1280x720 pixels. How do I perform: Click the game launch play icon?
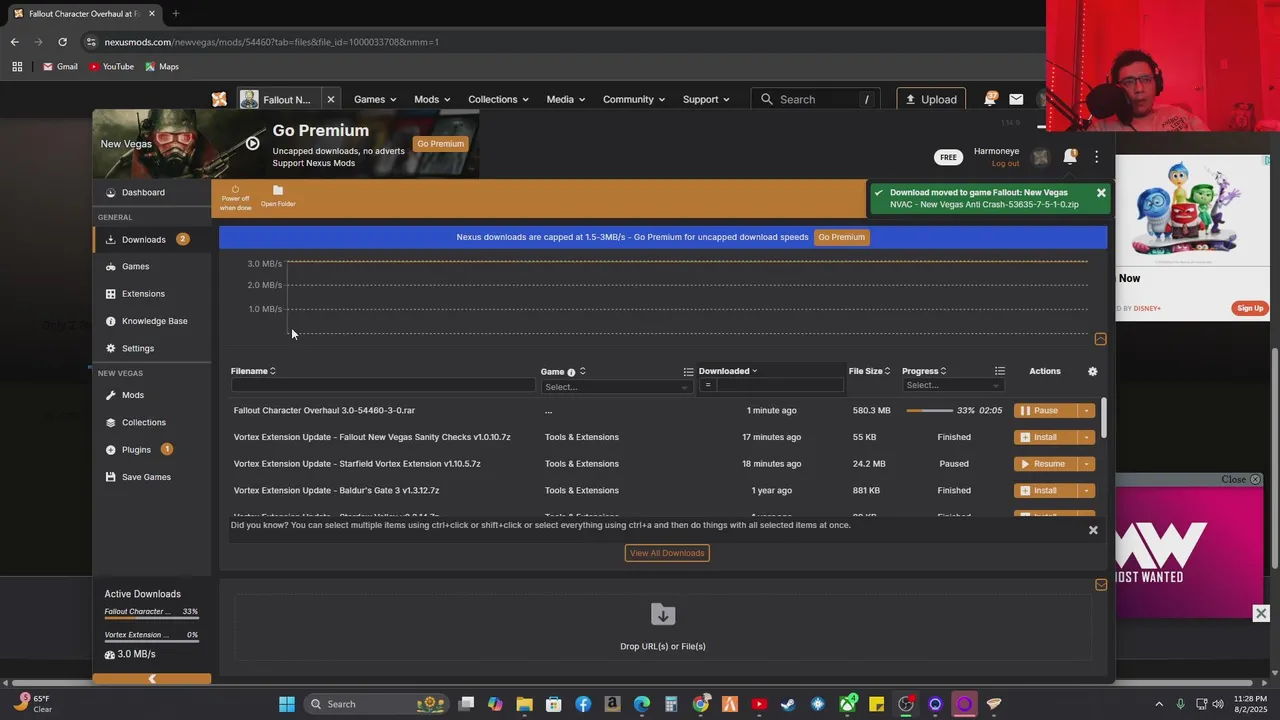253,143
